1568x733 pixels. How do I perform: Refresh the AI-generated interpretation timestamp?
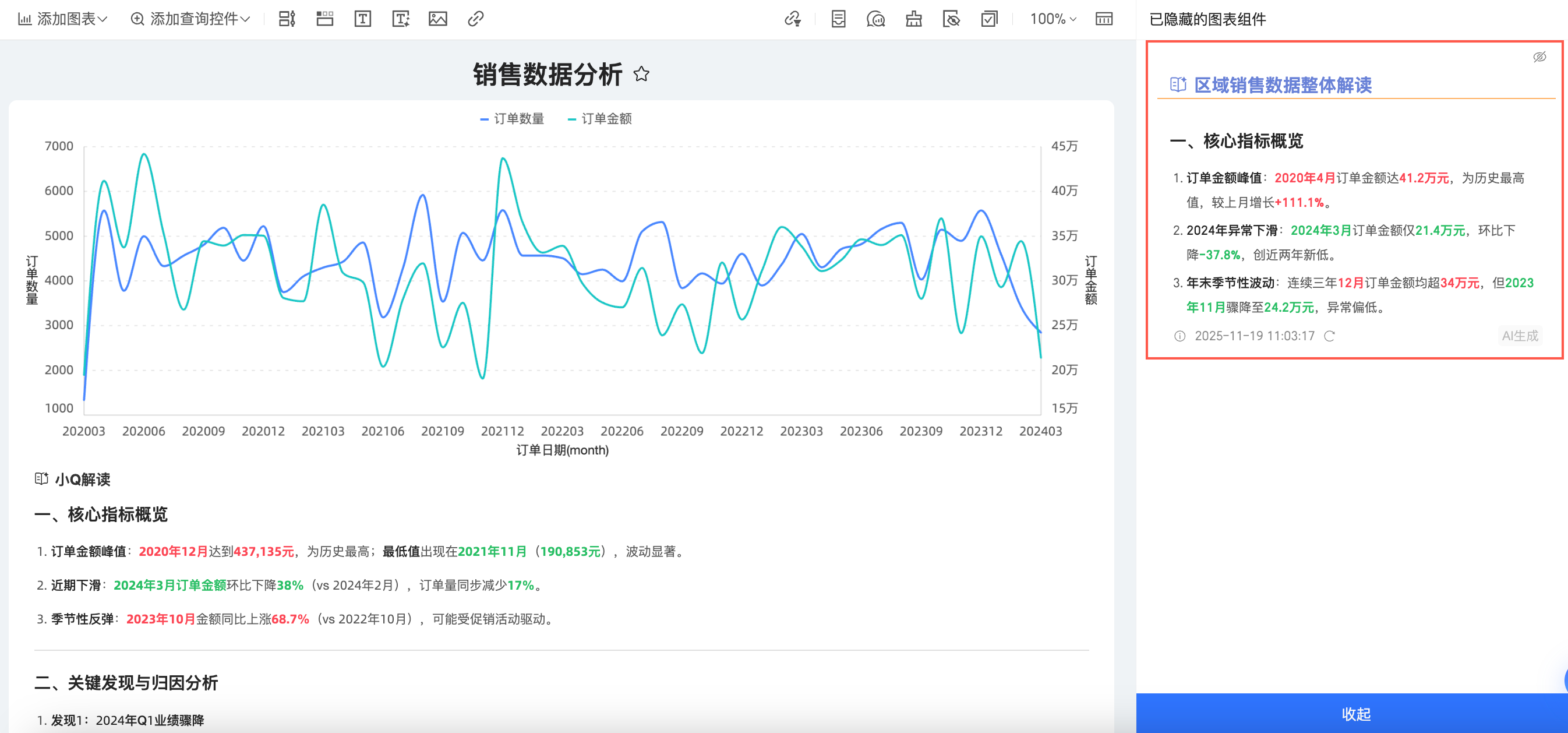click(x=1329, y=336)
